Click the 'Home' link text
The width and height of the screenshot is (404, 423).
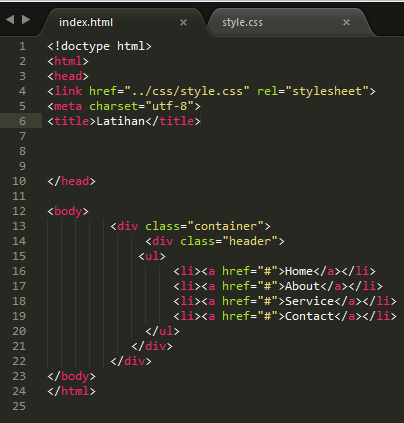tap(299, 271)
